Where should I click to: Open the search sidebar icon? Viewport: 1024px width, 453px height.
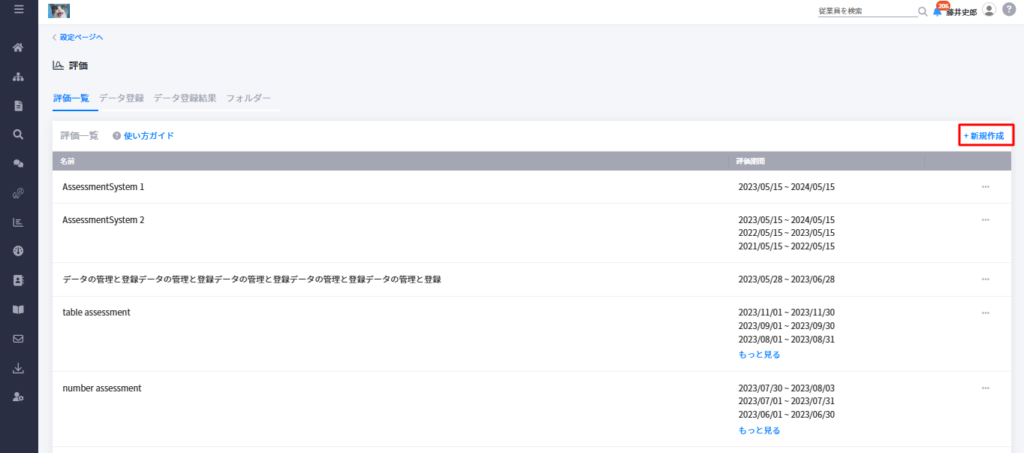[19, 134]
